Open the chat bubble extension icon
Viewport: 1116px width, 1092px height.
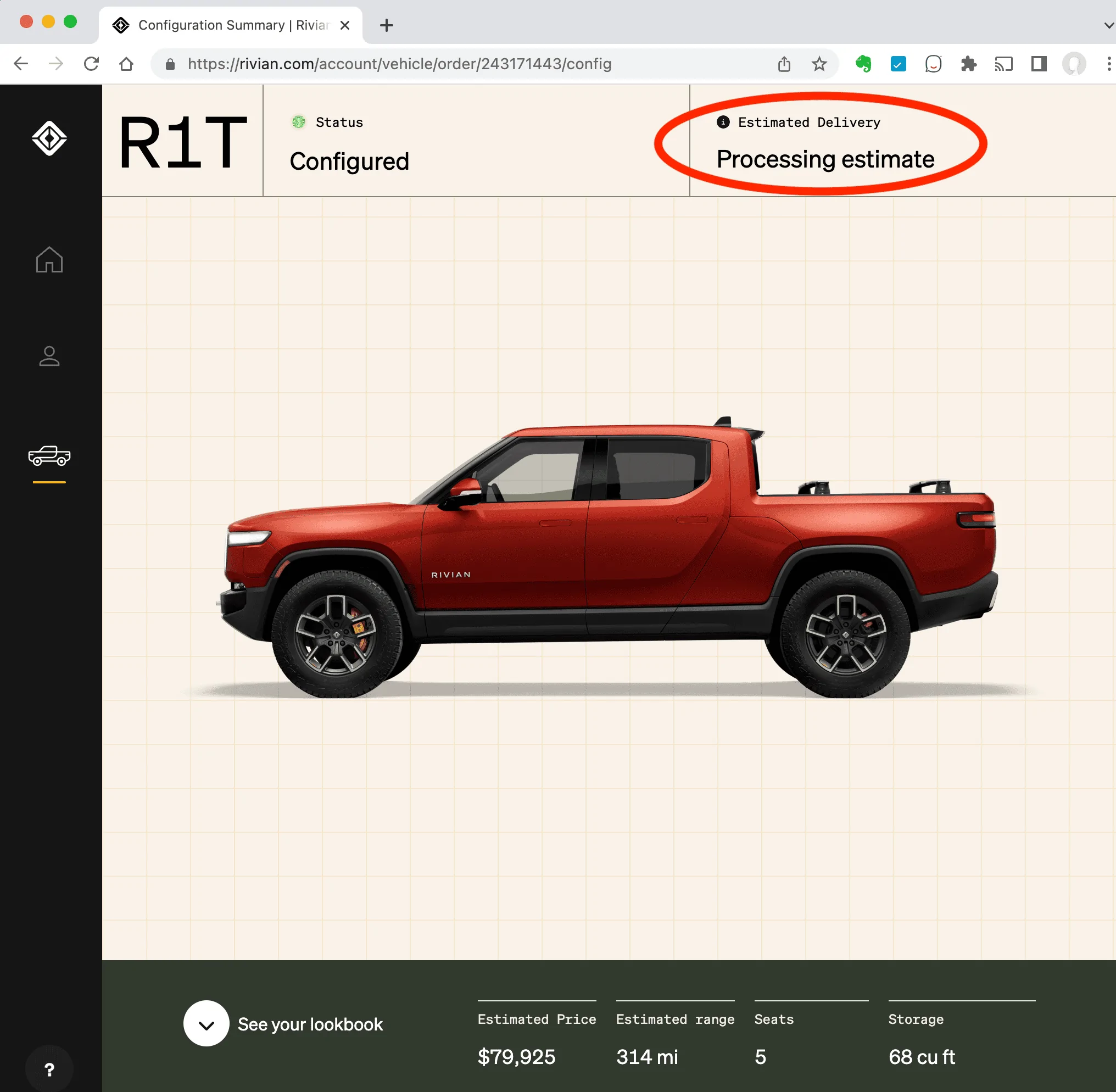click(933, 64)
